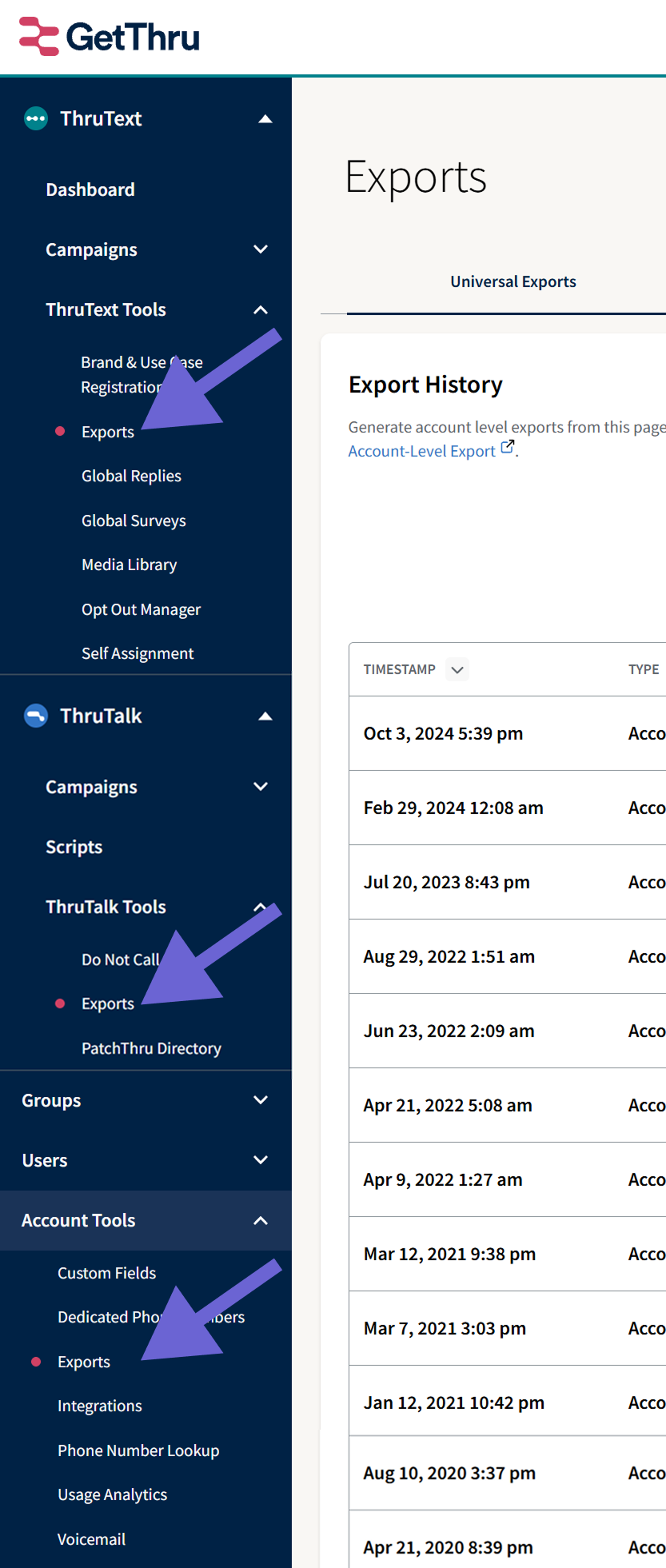Follow the Account-Level Export link
This screenshot has height=1568, width=666.
(421, 451)
